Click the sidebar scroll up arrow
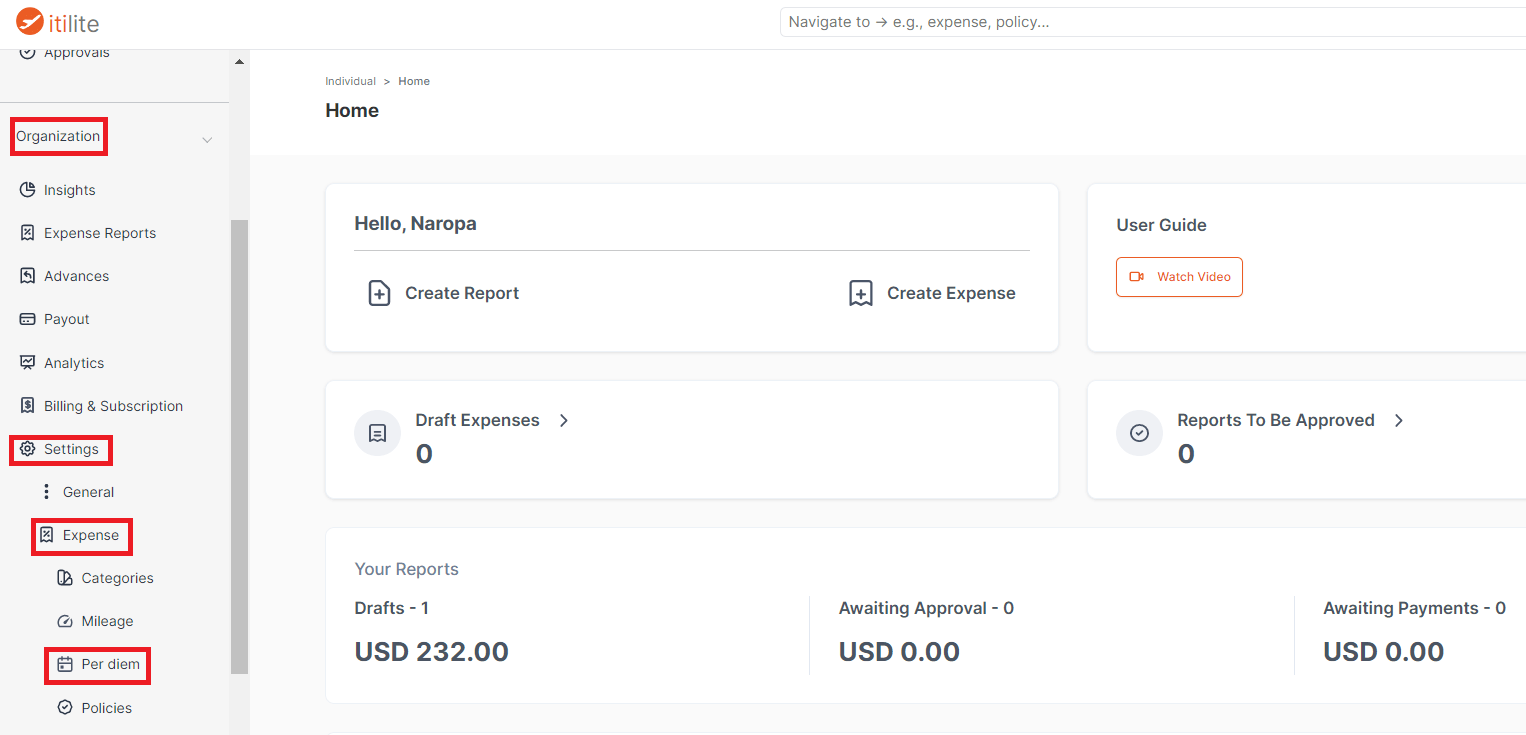The height and width of the screenshot is (735, 1526). [239, 62]
